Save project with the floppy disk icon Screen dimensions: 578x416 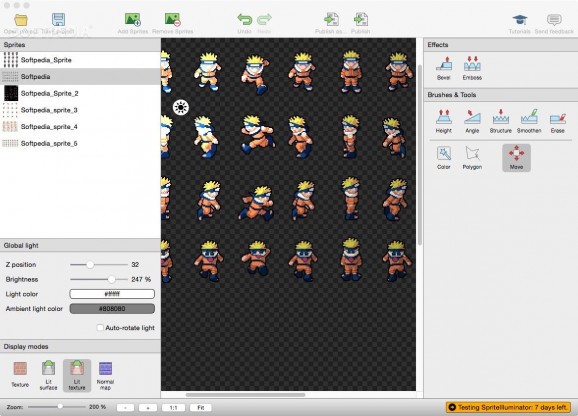[58, 20]
